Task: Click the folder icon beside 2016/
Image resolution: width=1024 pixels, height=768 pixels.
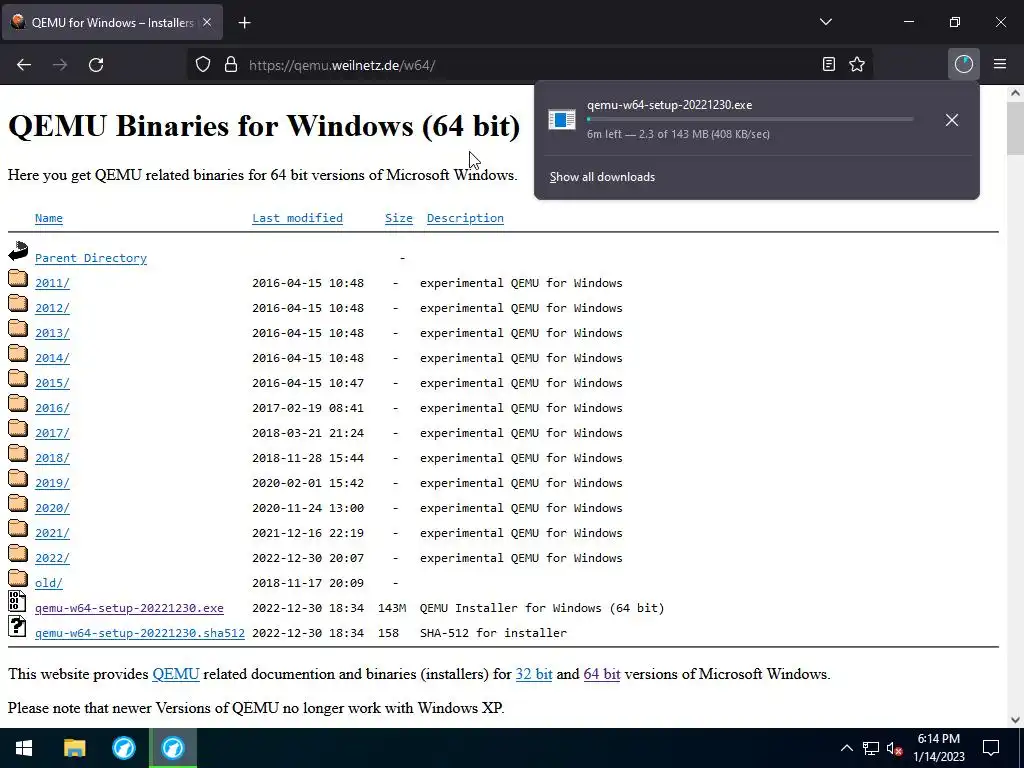Action: coord(18,404)
